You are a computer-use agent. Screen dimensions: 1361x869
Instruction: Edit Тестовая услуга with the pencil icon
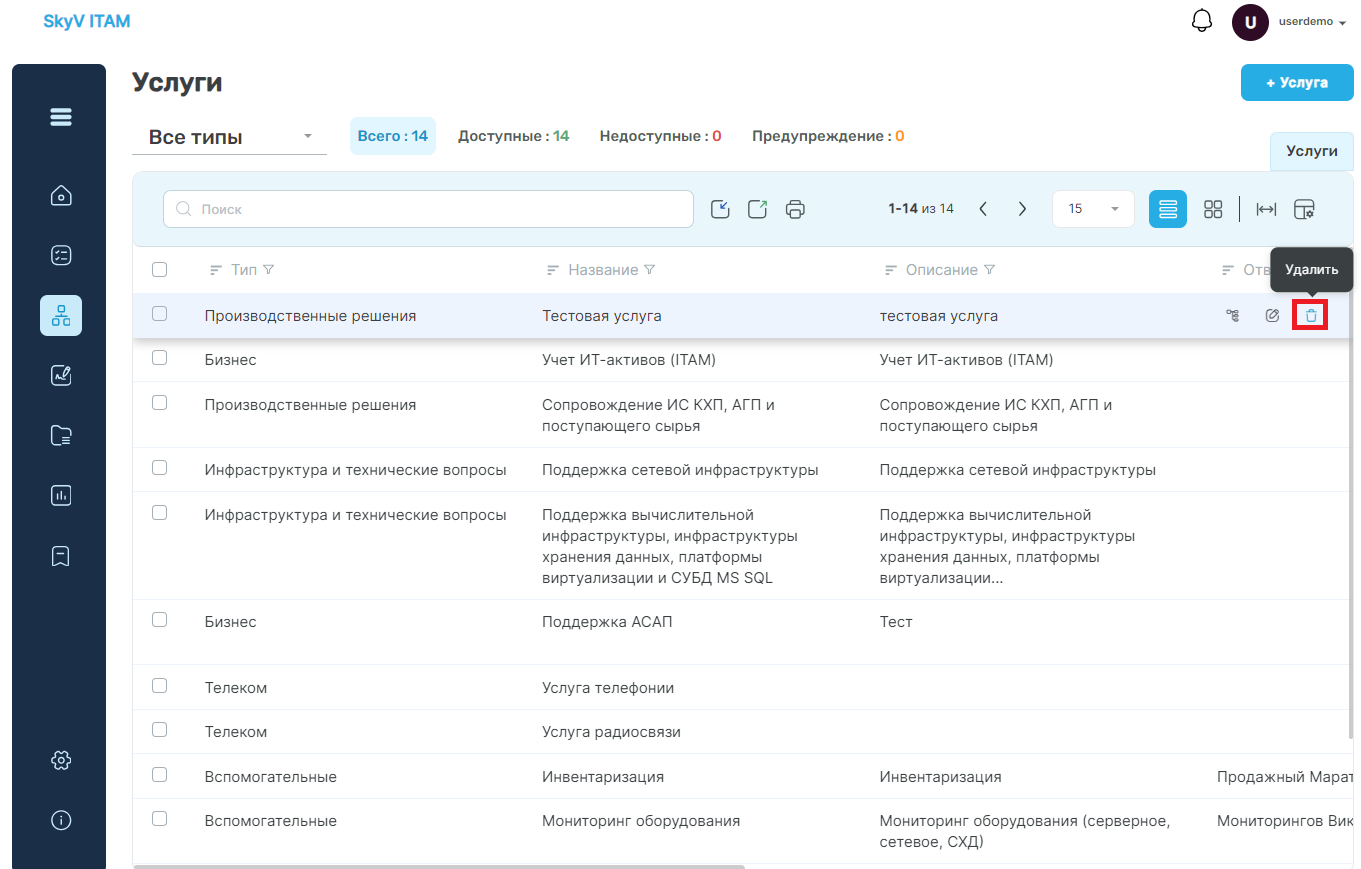[1272, 316]
